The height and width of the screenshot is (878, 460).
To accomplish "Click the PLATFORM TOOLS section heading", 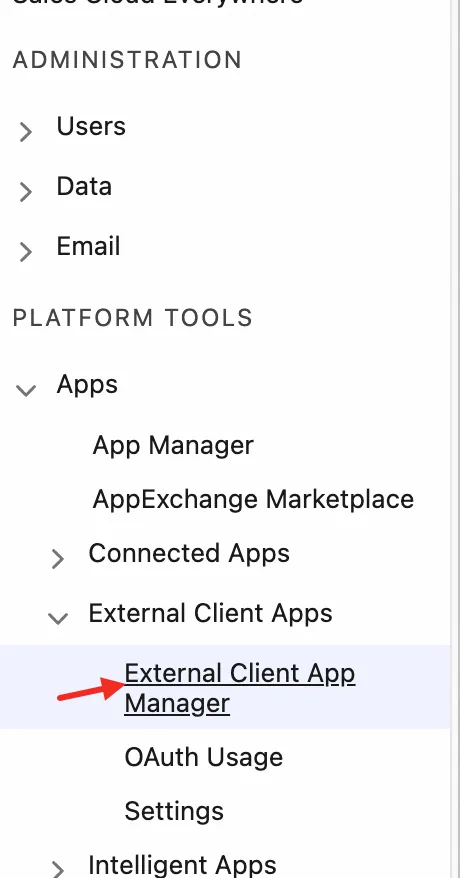I will point(133,317).
